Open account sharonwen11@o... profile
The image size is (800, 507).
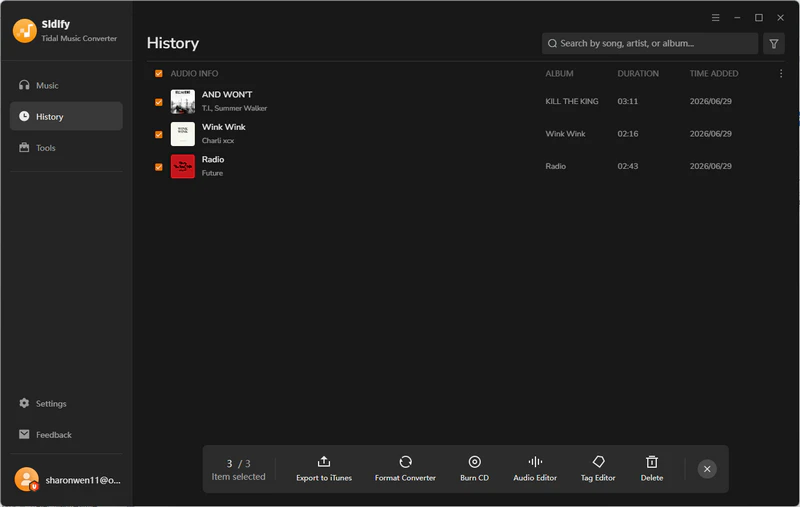pos(83,480)
